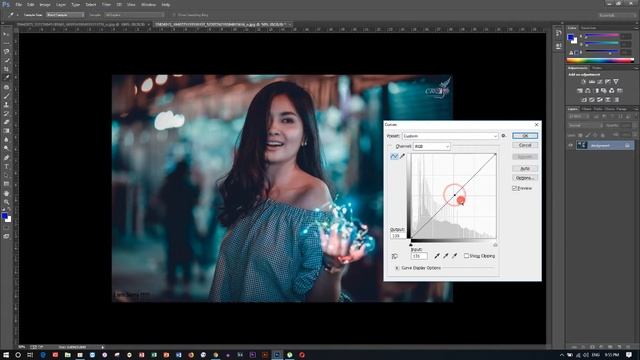640x360 pixels.
Task: Open the Color panel flyout menu
Action: point(636,28)
